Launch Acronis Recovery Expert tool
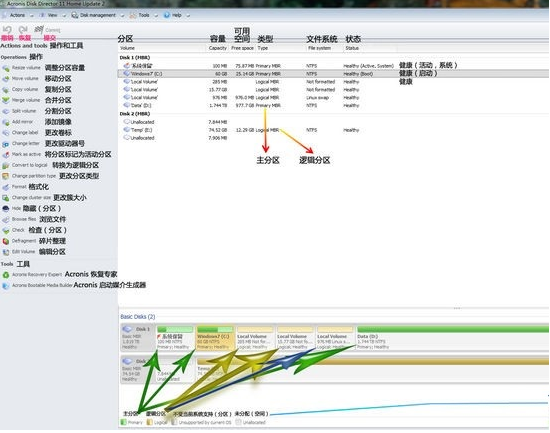Screen dimensions: 550x433 tap(32, 275)
